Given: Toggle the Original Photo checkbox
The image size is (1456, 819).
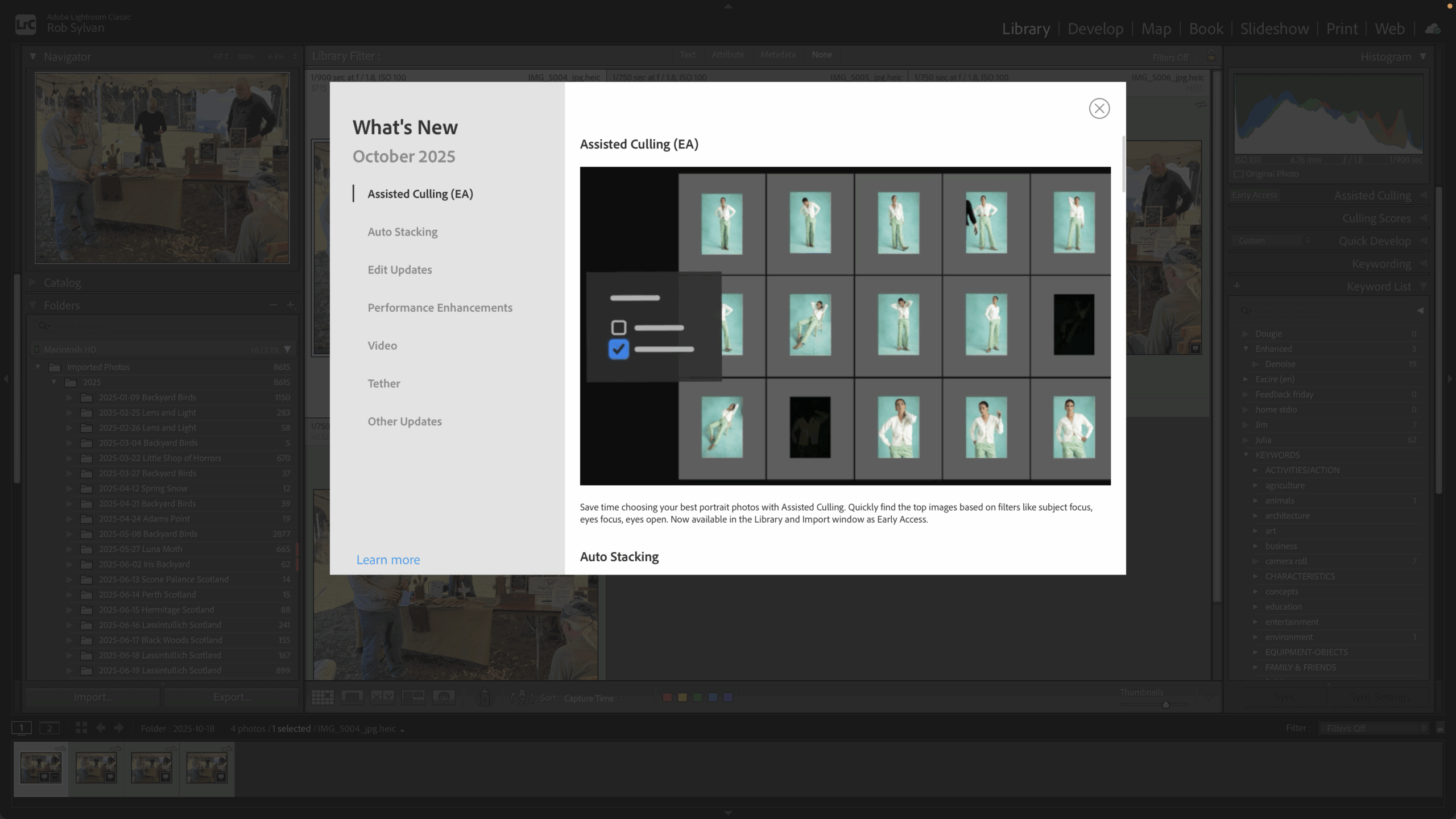Looking at the screenshot, I should tap(1239, 174).
